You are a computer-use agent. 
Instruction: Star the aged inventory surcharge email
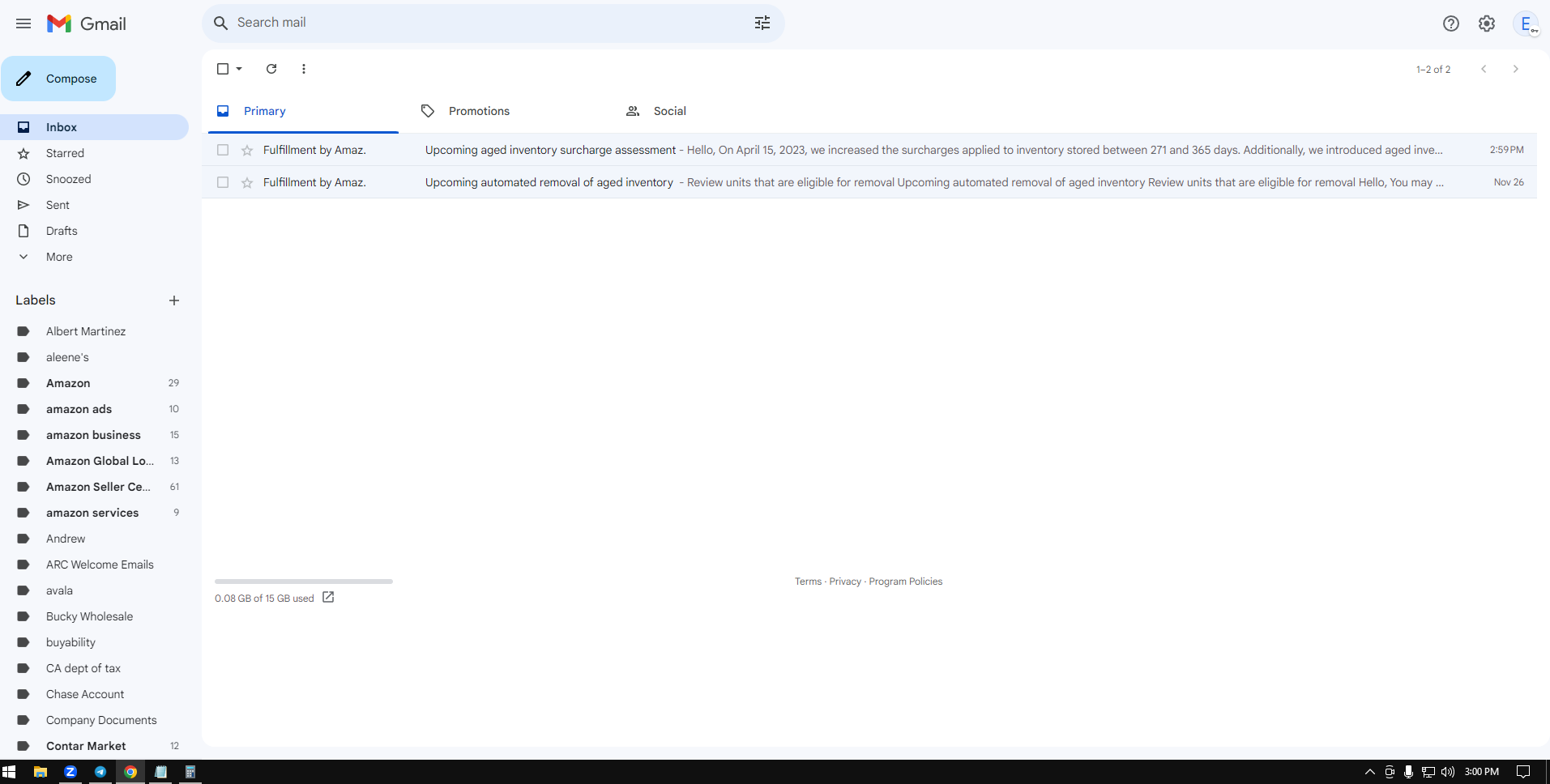point(247,150)
